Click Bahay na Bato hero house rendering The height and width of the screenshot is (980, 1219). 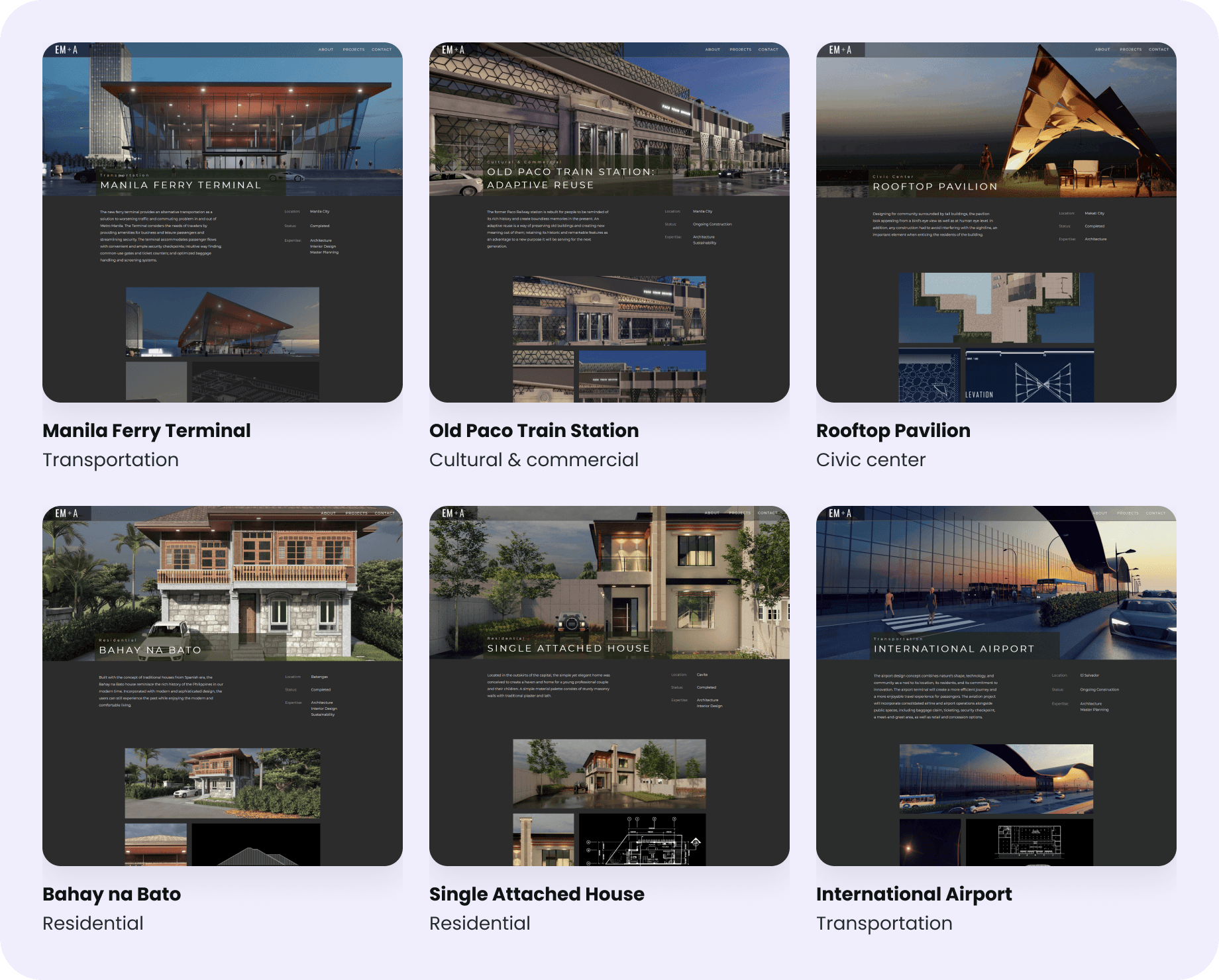point(223,583)
